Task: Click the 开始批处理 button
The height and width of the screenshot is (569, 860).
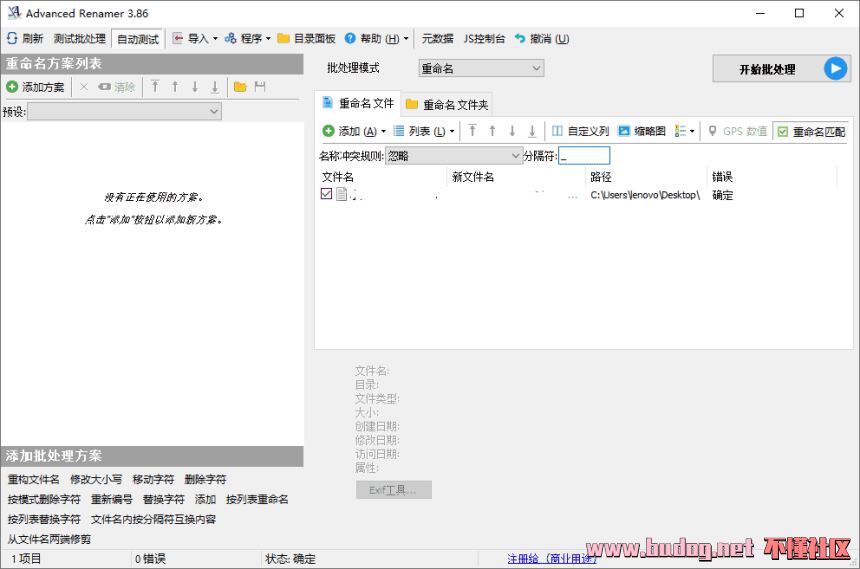Action: 780,69
